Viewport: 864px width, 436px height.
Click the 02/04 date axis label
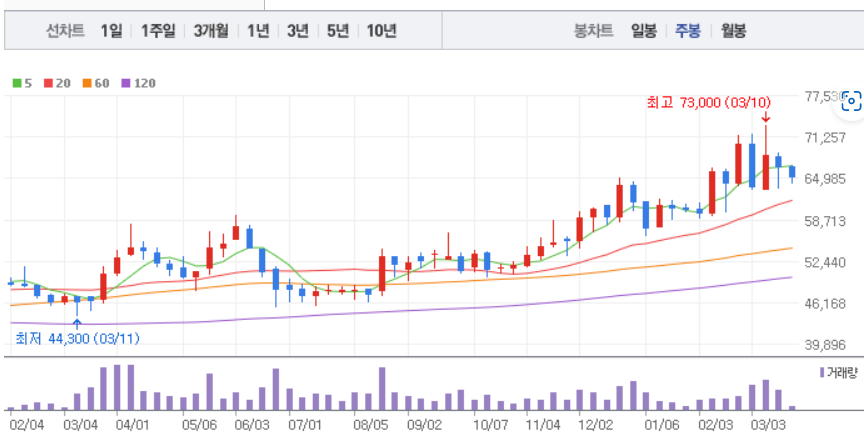pos(26,426)
